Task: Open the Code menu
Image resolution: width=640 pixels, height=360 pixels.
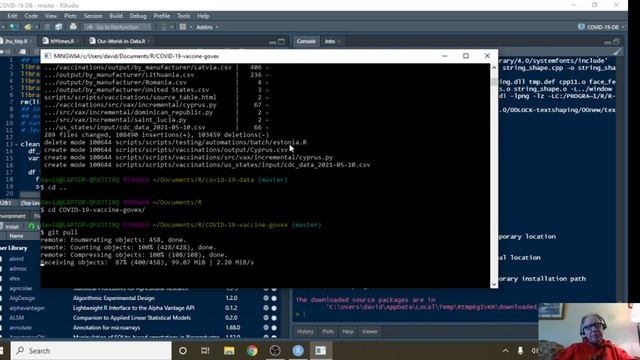Action: point(31,16)
